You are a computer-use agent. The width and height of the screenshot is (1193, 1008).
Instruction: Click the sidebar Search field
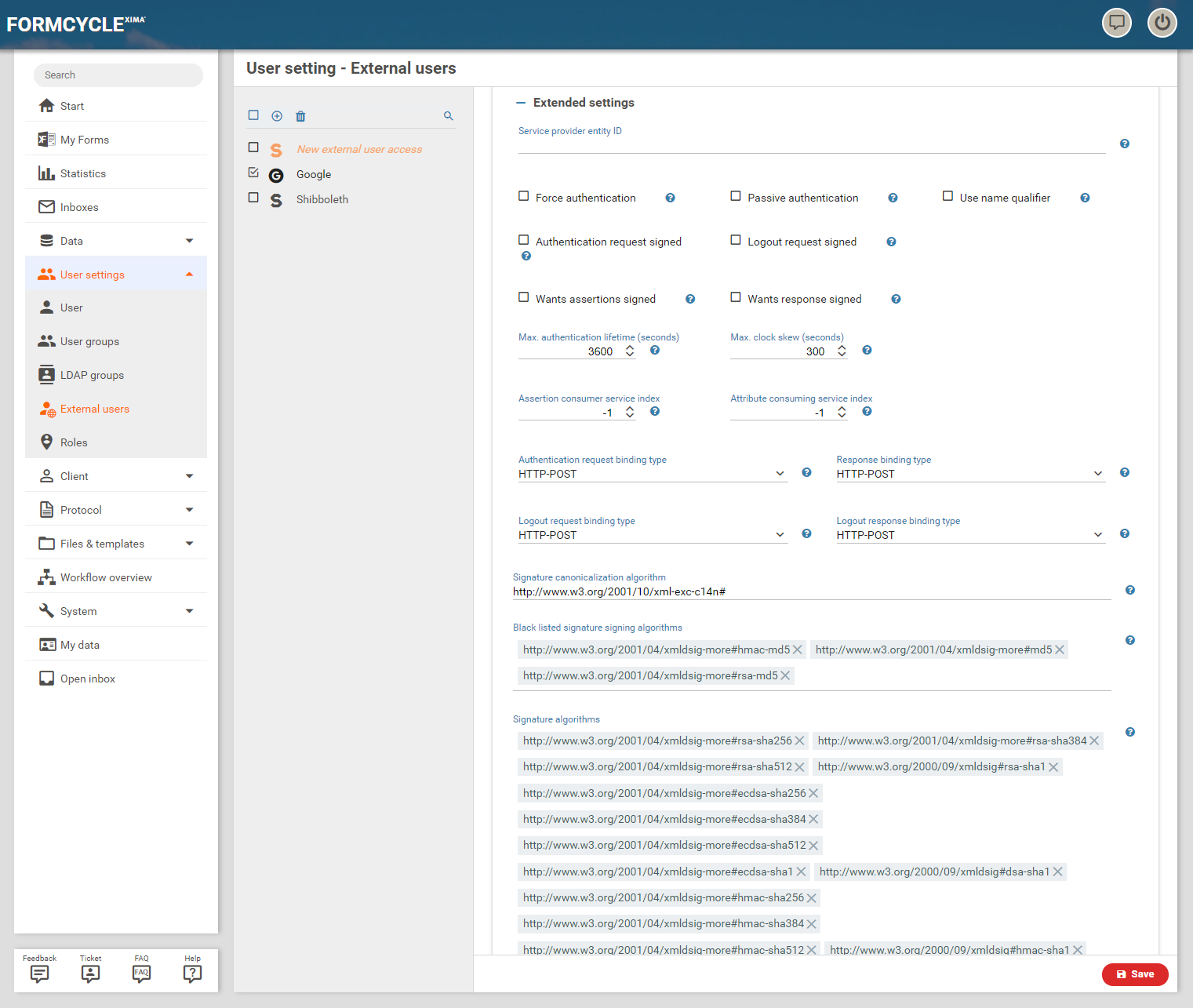(x=118, y=75)
